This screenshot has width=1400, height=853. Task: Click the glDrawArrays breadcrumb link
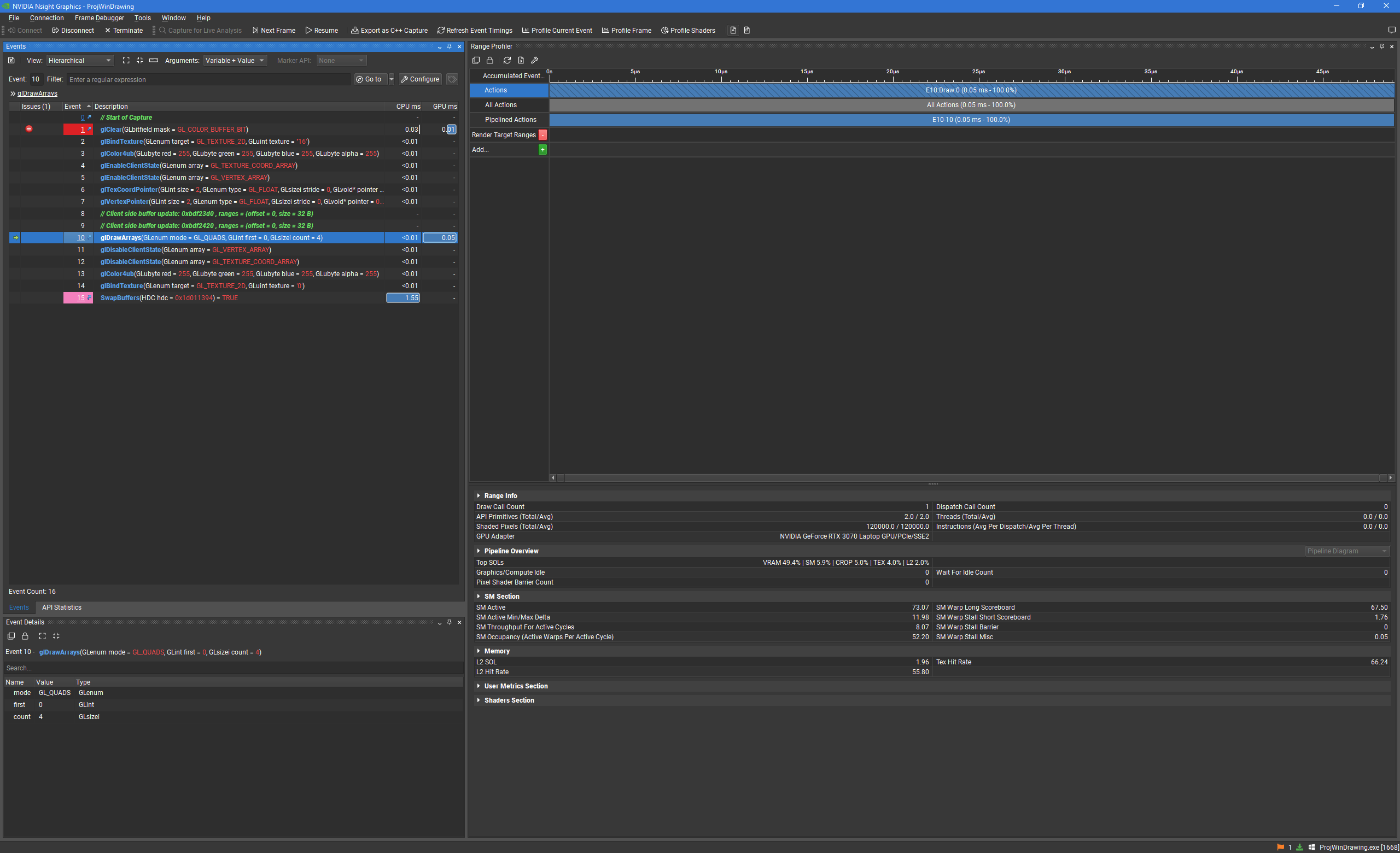tap(38, 93)
